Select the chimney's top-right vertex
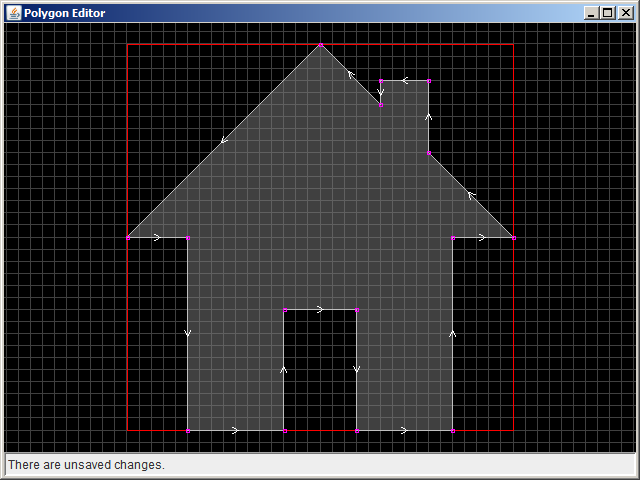This screenshot has width=640, height=480. click(x=429, y=82)
